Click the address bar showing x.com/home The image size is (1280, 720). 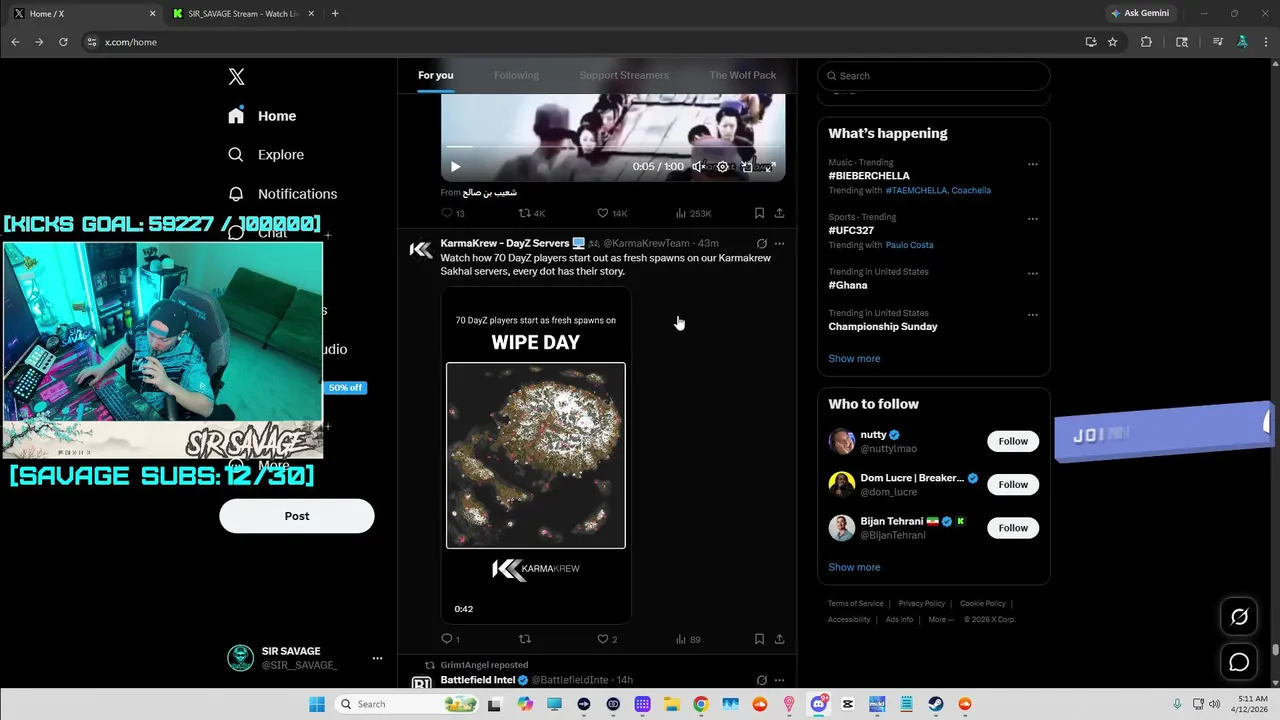580,42
